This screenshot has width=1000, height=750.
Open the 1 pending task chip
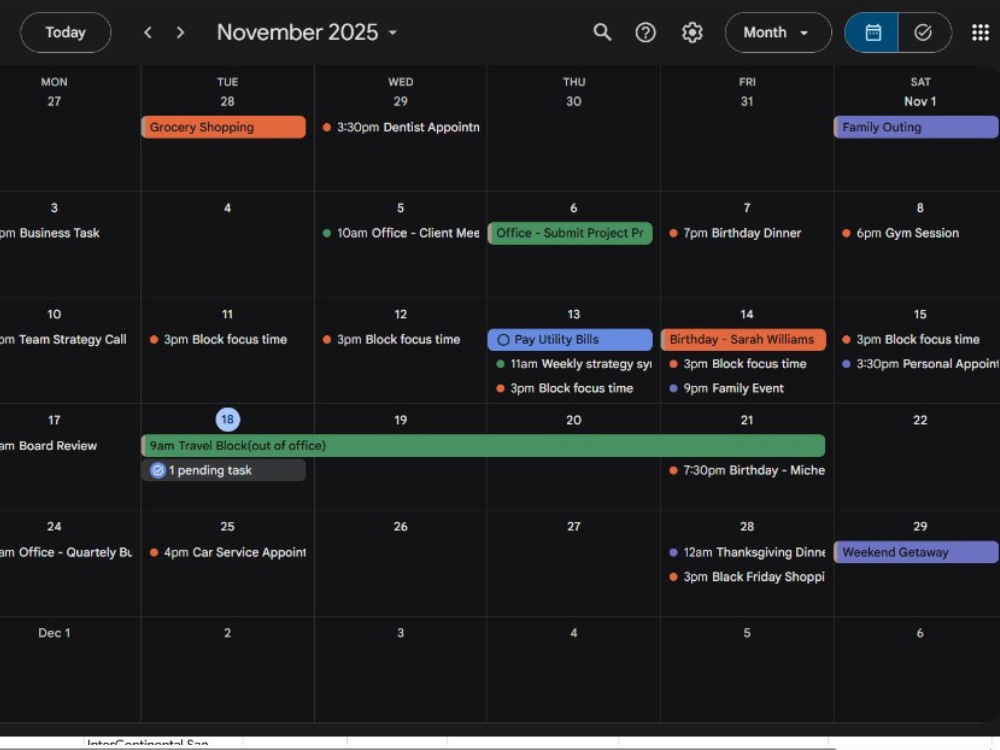[223, 470]
